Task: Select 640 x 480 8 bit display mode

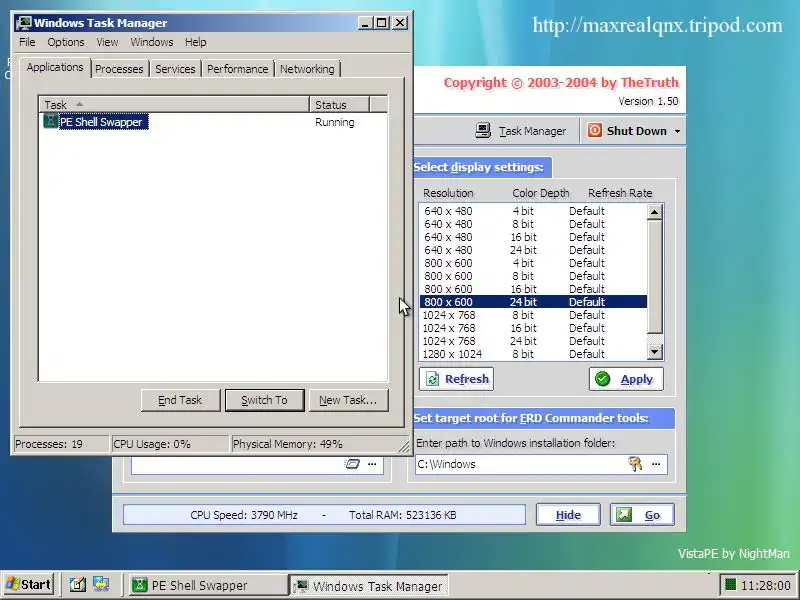Action: point(533,224)
